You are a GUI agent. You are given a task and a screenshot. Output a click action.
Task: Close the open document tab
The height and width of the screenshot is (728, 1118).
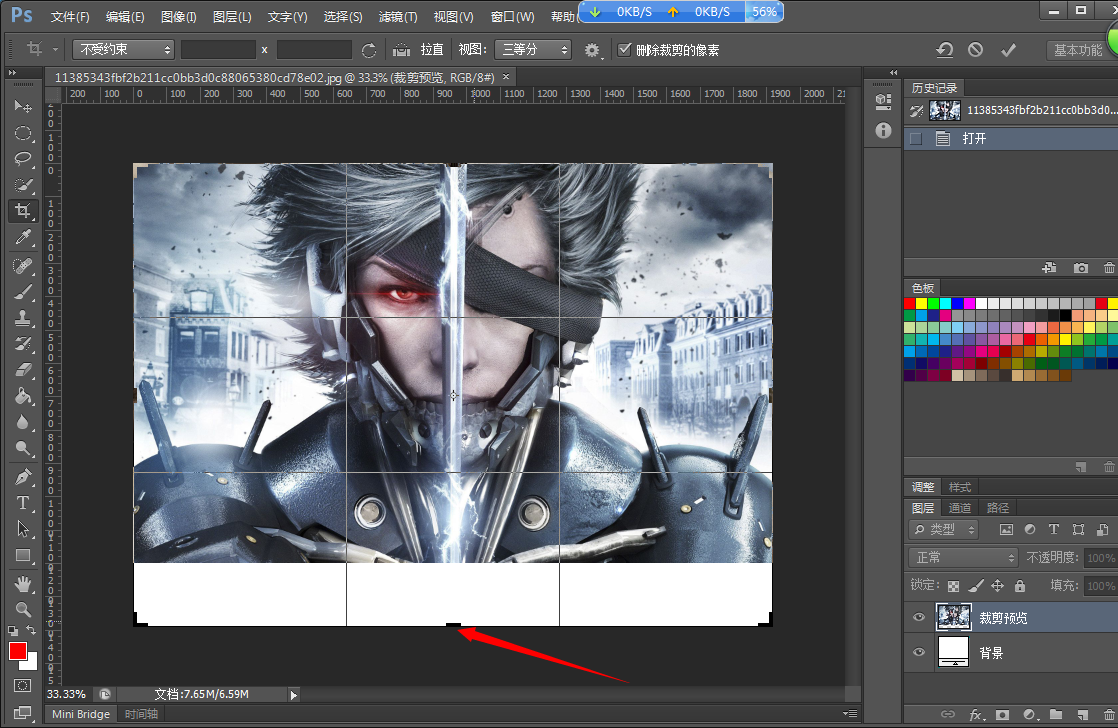[x=506, y=76]
